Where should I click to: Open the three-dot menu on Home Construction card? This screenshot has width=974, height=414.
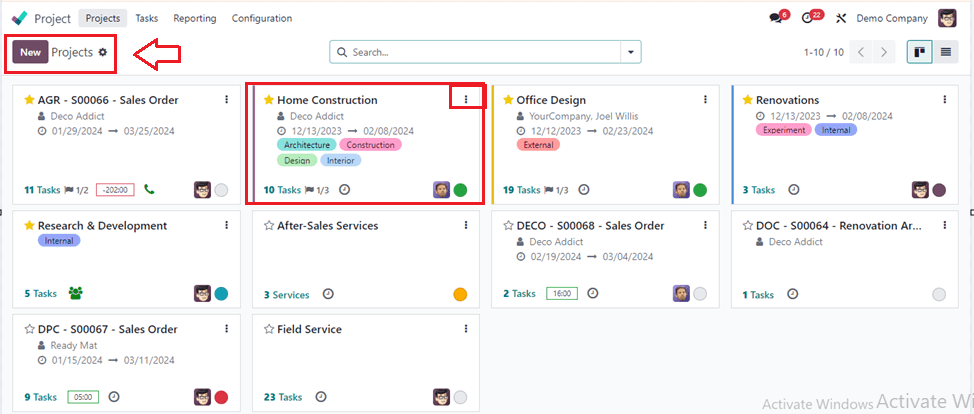click(x=466, y=99)
